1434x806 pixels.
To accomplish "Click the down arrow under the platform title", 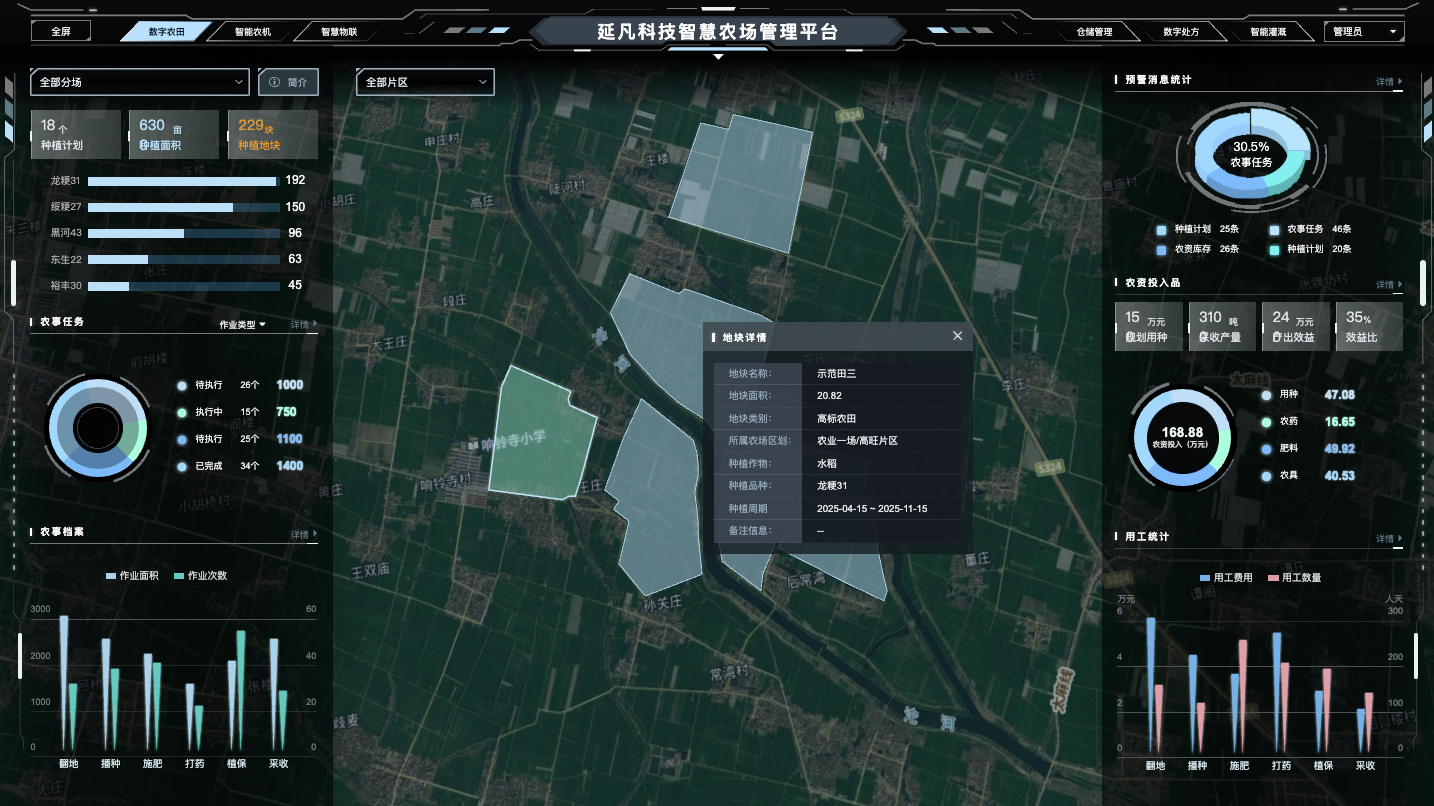I will coord(717,57).
